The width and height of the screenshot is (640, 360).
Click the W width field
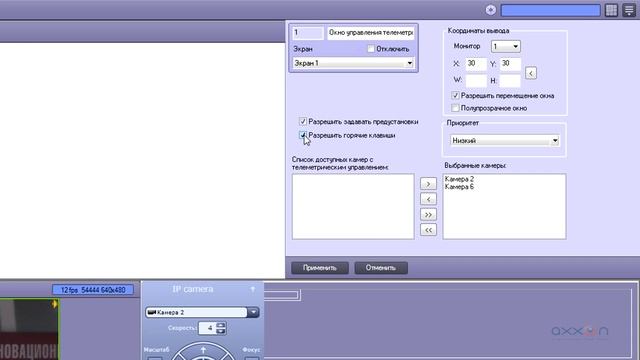click(x=476, y=80)
